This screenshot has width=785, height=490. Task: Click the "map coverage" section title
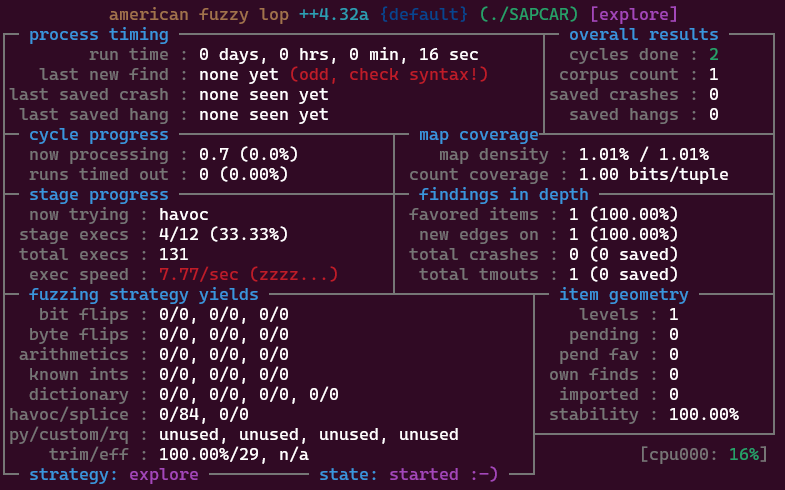[x=478, y=135]
